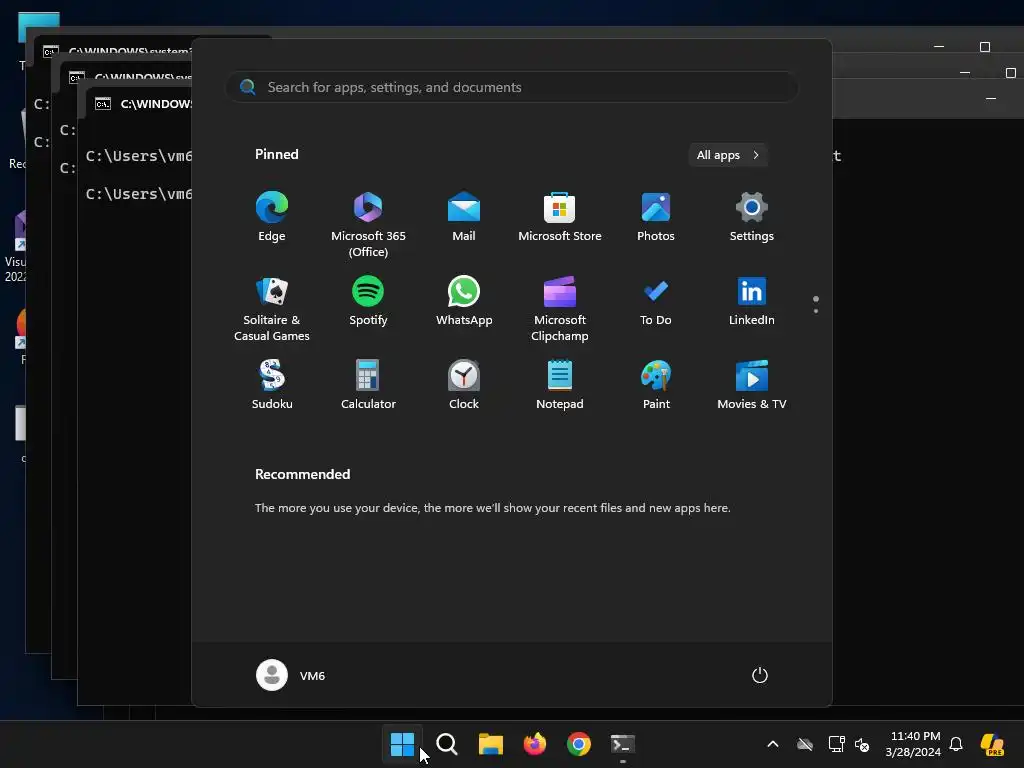Open Copilot preview taskbar icon
The height and width of the screenshot is (768, 1024).
point(993,744)
